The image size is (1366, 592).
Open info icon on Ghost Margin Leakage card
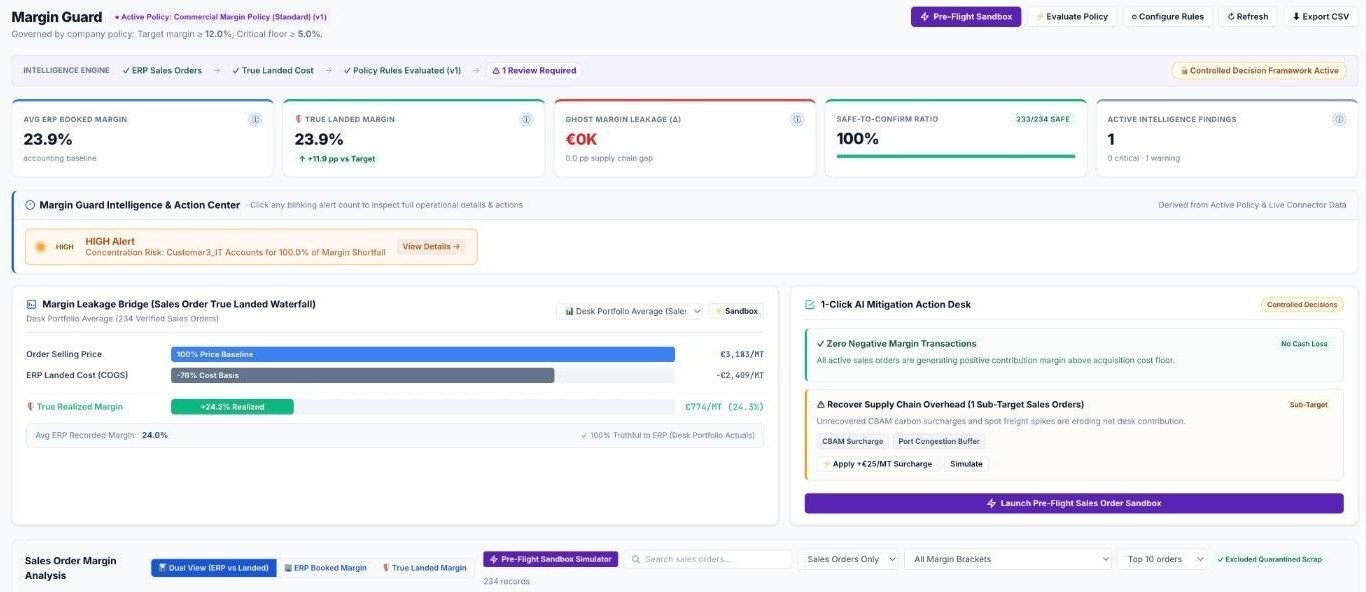tap(797, 119)
